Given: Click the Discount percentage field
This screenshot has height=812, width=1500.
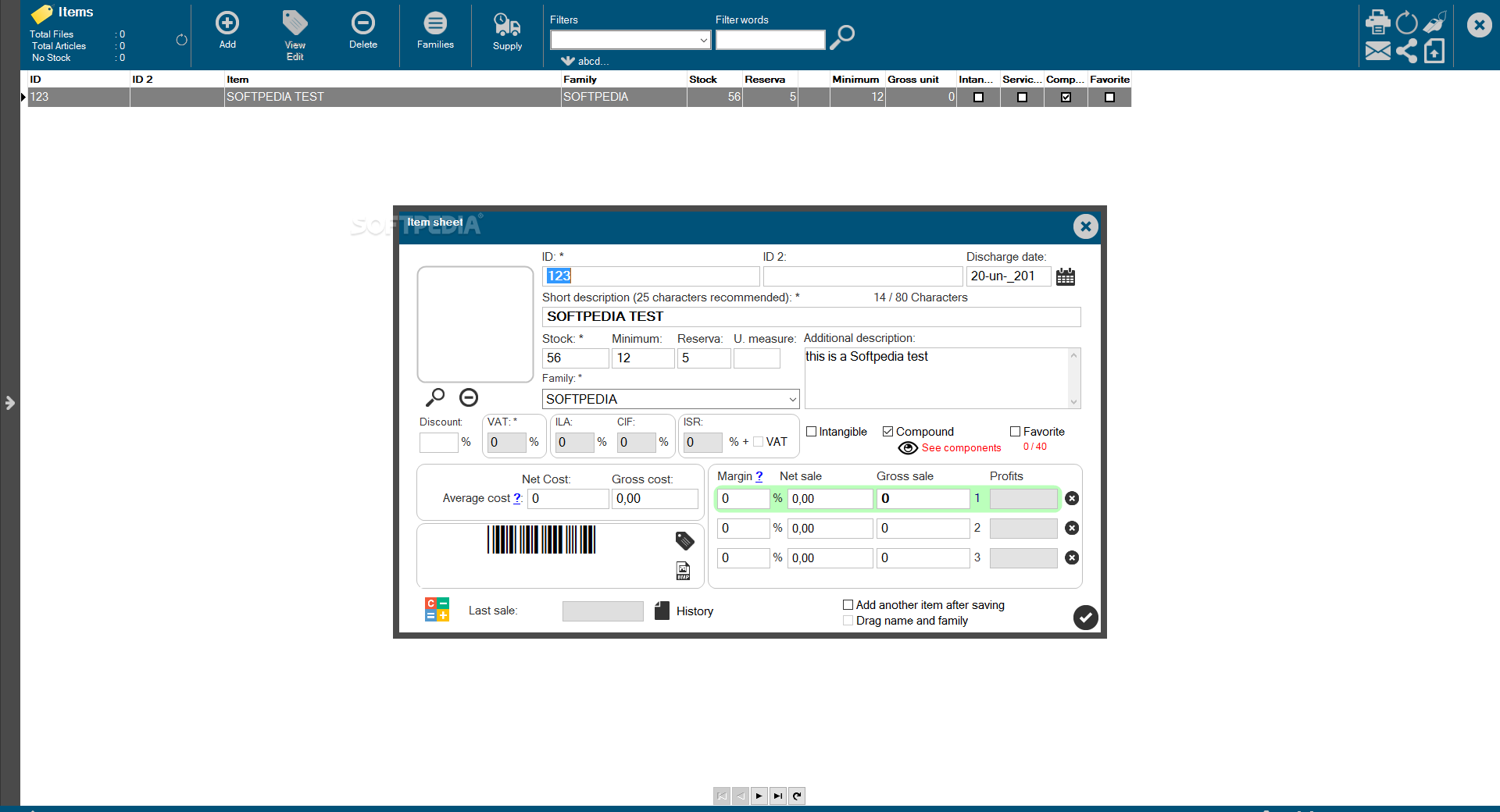Looking at the screenshot, I should pyautogui.click(x=438, y=442).
